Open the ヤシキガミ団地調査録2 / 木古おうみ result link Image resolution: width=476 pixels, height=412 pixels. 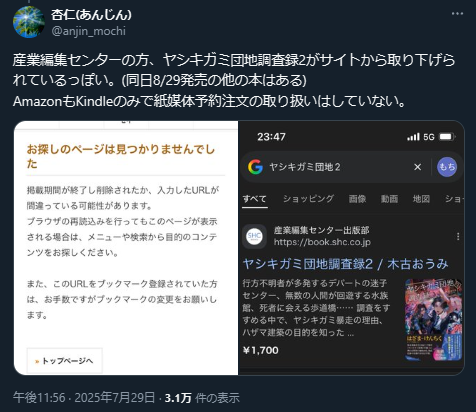pyautogui.click(x=345, y=264)
